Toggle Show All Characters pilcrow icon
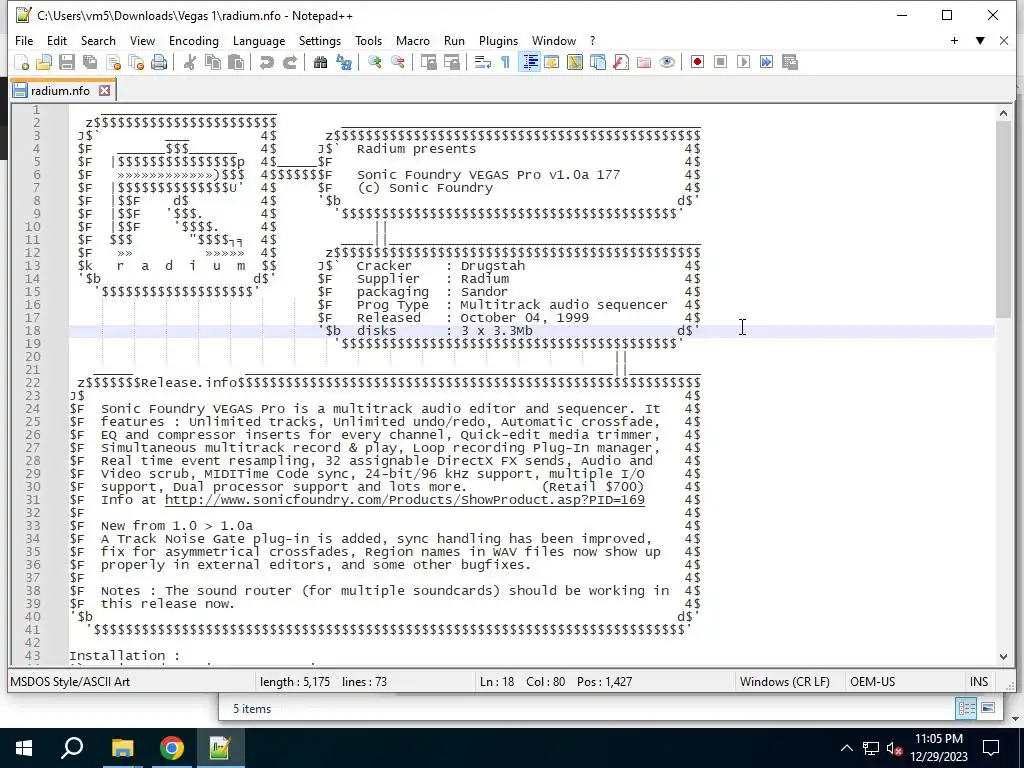Screen dimensions: 1024x768 pos(505,62)
